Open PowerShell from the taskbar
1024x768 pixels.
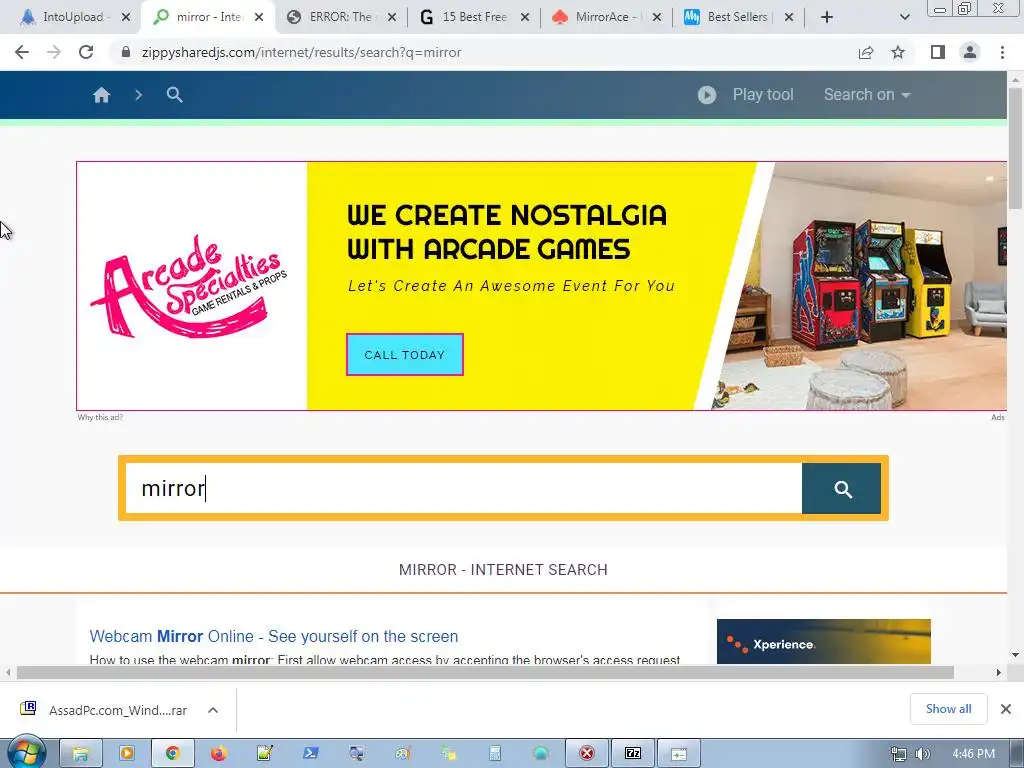pyautogui.click(x=310, y=754)
